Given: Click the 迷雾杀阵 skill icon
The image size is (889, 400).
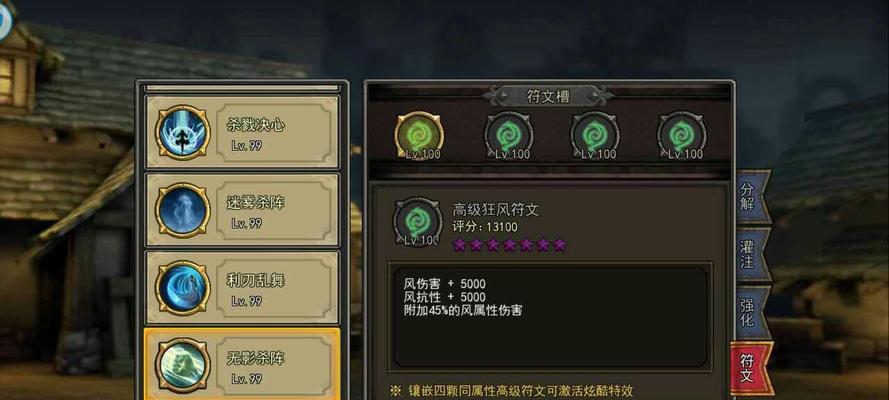Looking at the screenshot, I should [x=183, y=210].
